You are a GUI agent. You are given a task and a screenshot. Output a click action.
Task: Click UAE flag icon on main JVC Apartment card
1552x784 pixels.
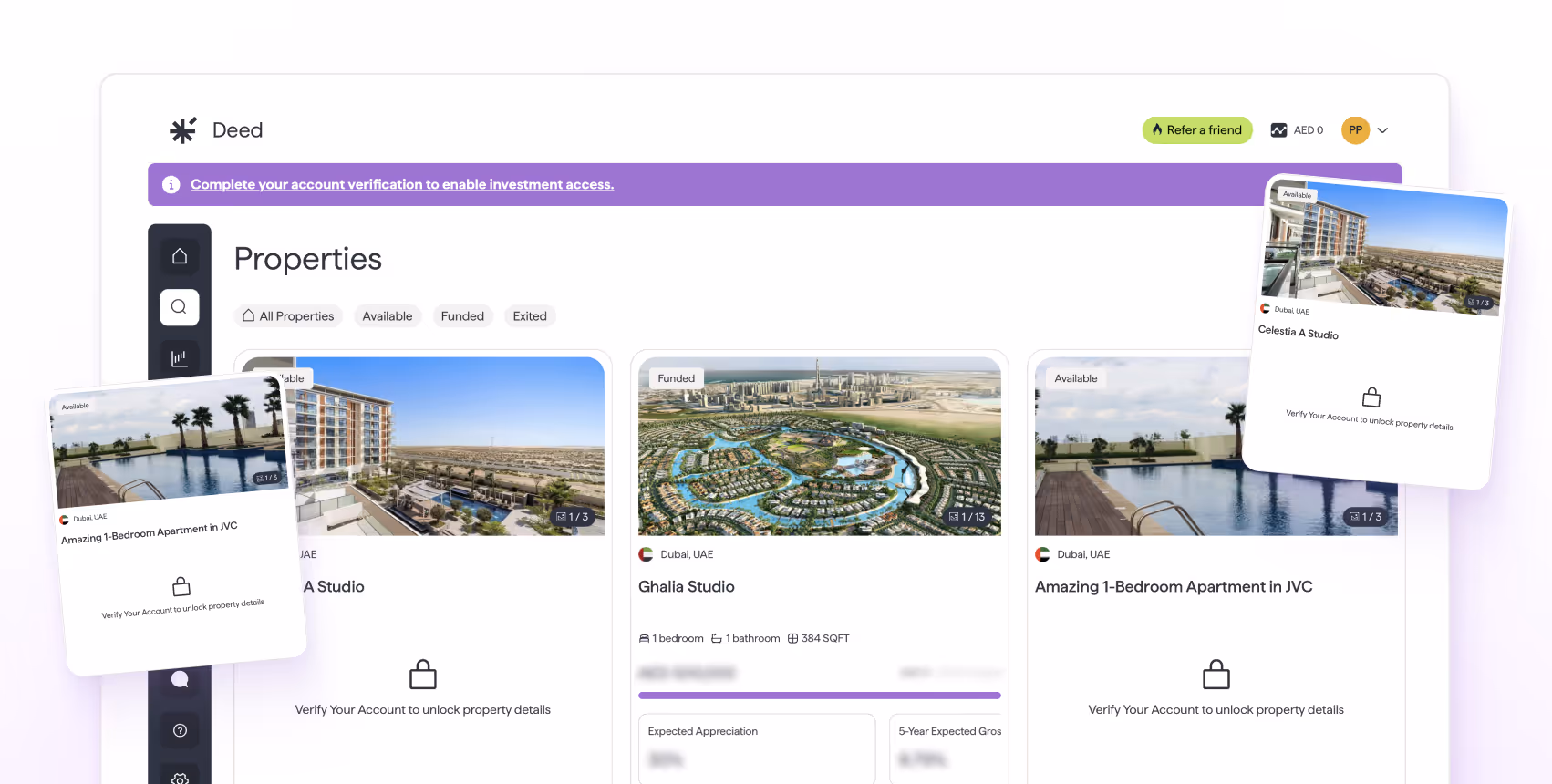tap(1042, 554)
